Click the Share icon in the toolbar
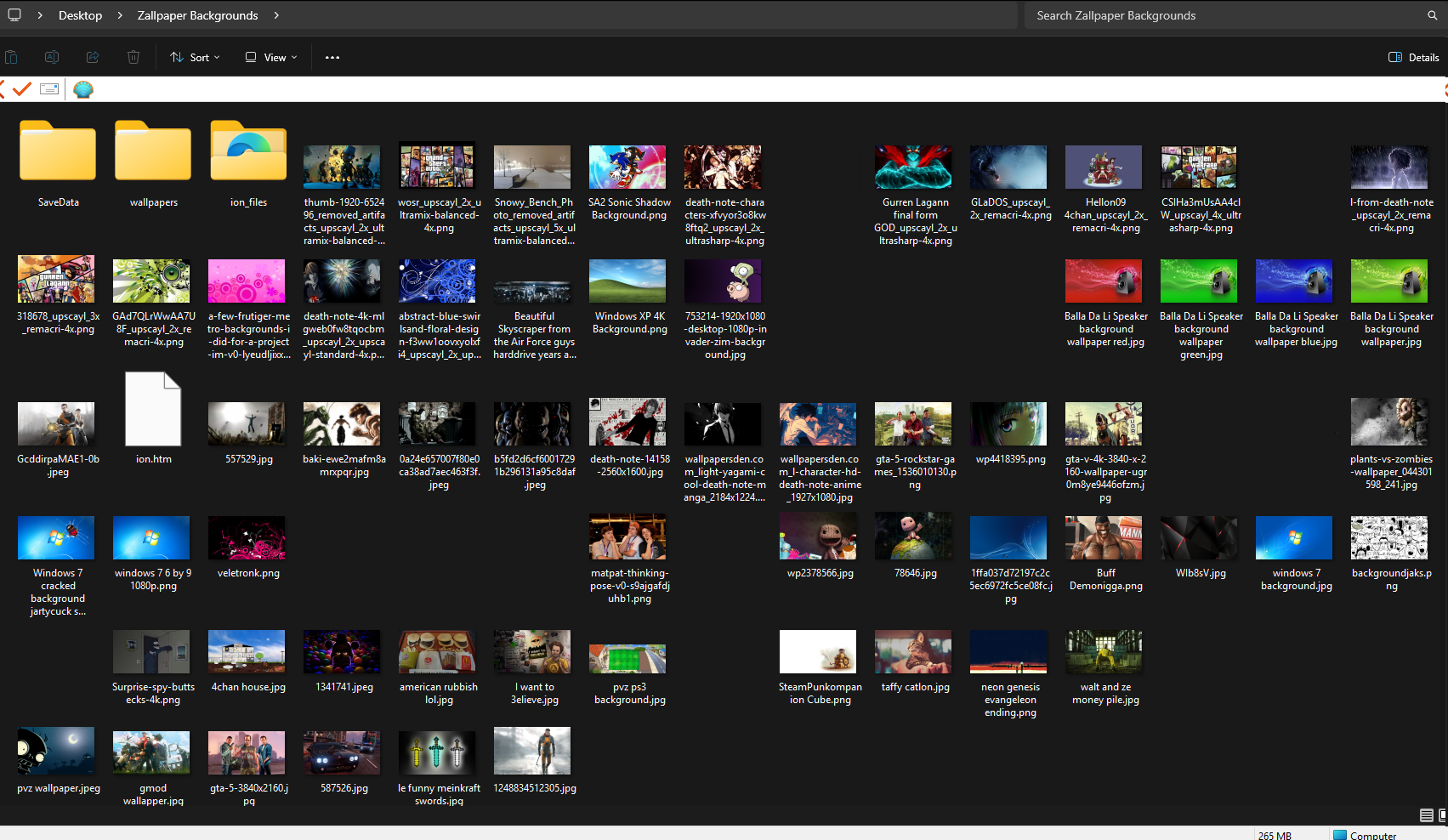1448x840 pixels. (93, 57)
